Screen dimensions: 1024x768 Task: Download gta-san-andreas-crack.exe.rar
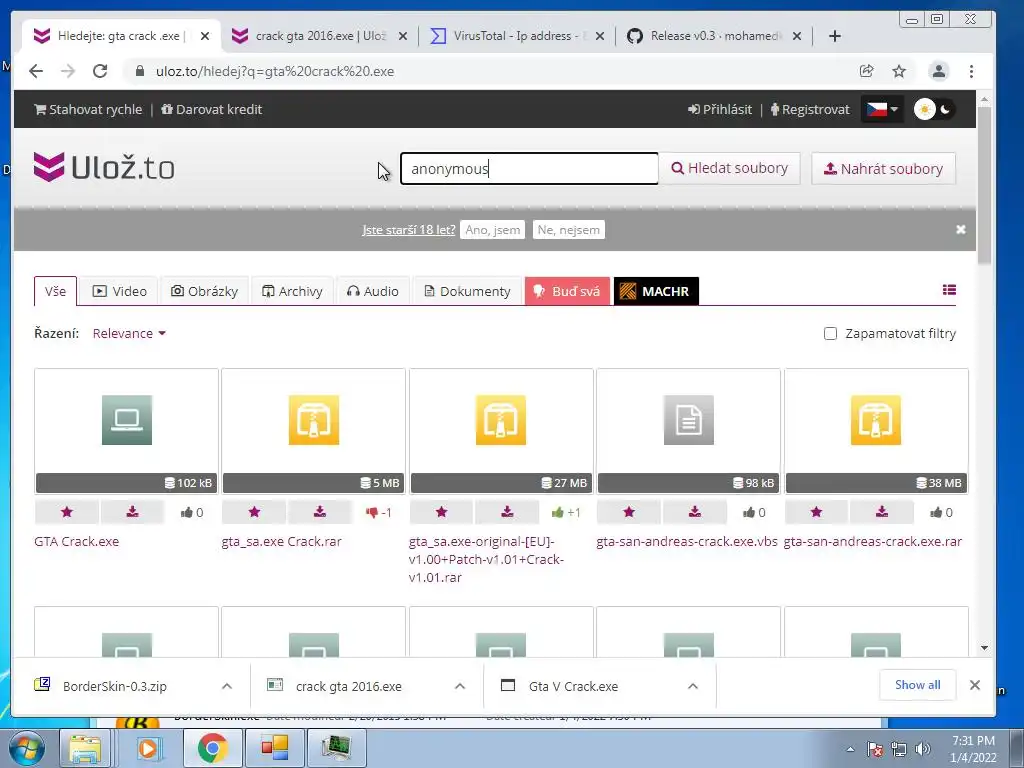click(x=882, y=512)
